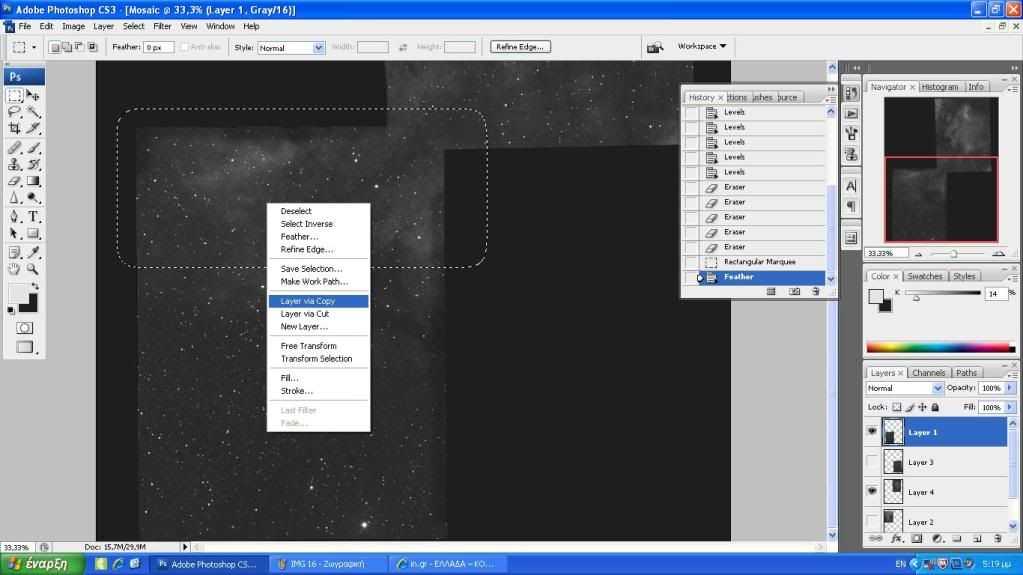Select the Eraser tool in toolbox
The width and height of the screenshot is (1023, 575).
pos(15,182)
